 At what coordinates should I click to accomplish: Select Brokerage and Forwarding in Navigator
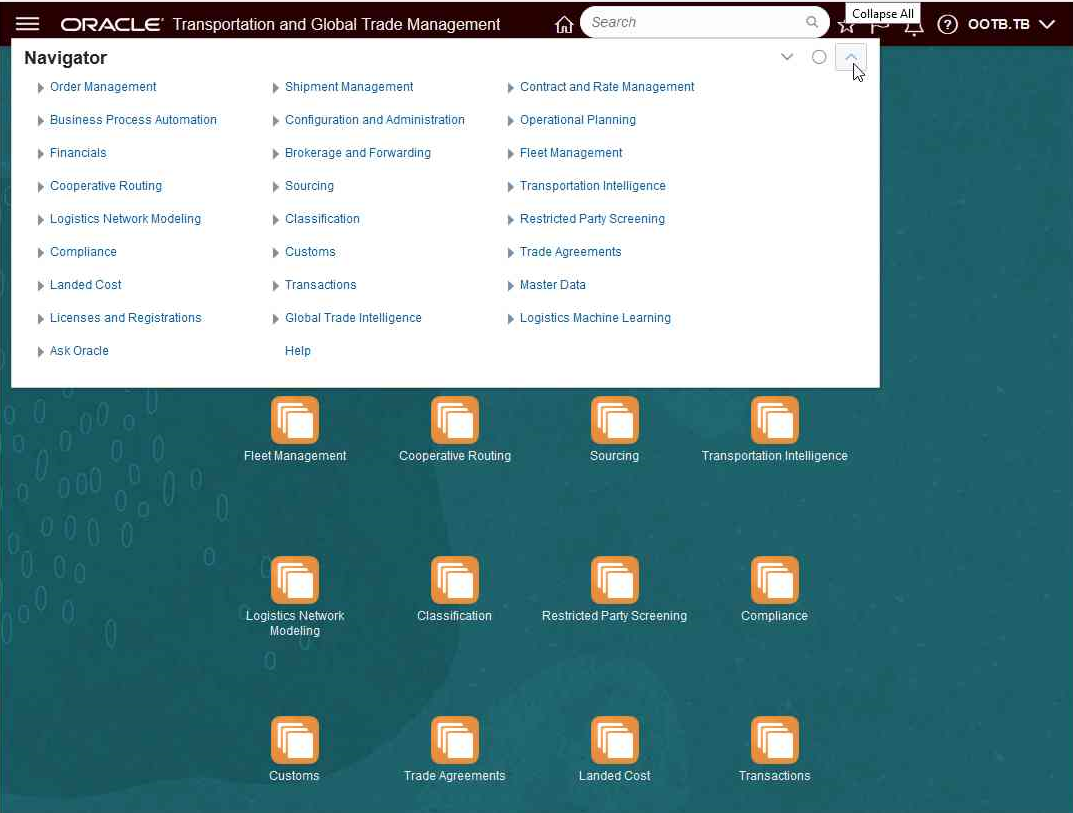coord(358,153)
